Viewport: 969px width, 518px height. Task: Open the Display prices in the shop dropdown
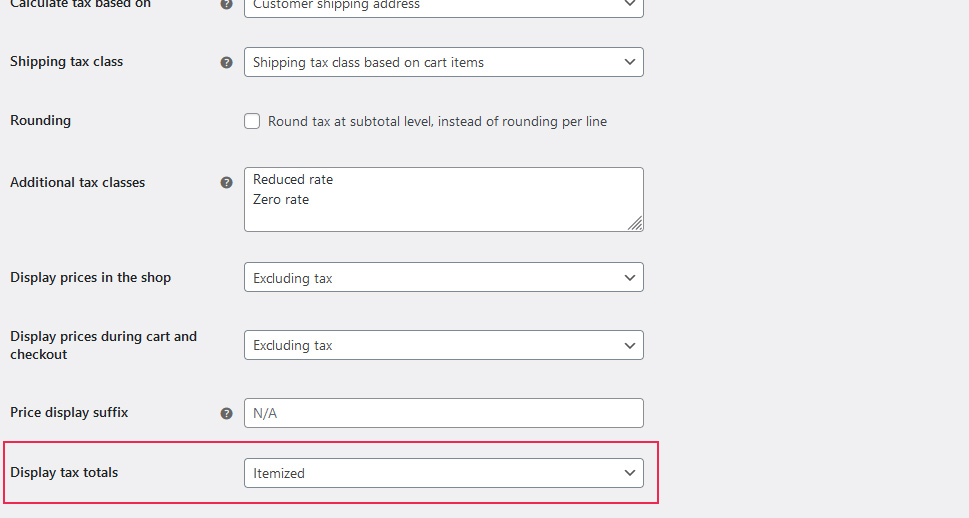point(443,278)
